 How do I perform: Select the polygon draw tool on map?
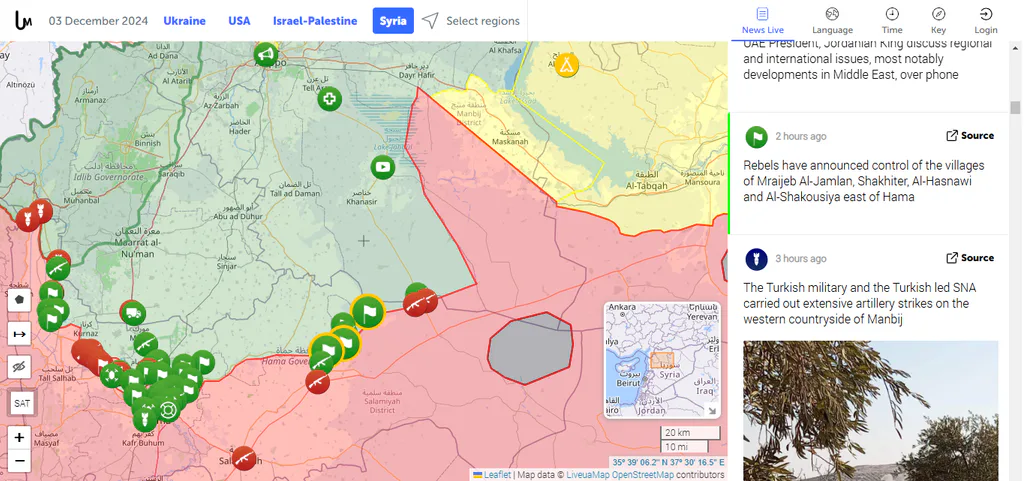click(20, 300)
